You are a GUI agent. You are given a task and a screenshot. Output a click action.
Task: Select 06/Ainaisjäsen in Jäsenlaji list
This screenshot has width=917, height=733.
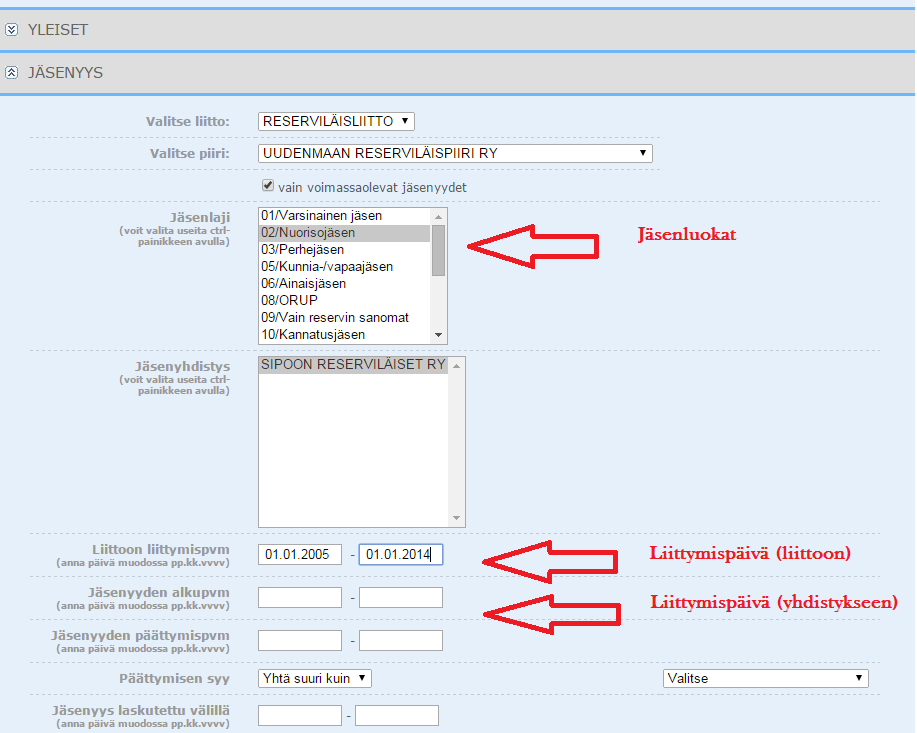(x=344, y=284)
